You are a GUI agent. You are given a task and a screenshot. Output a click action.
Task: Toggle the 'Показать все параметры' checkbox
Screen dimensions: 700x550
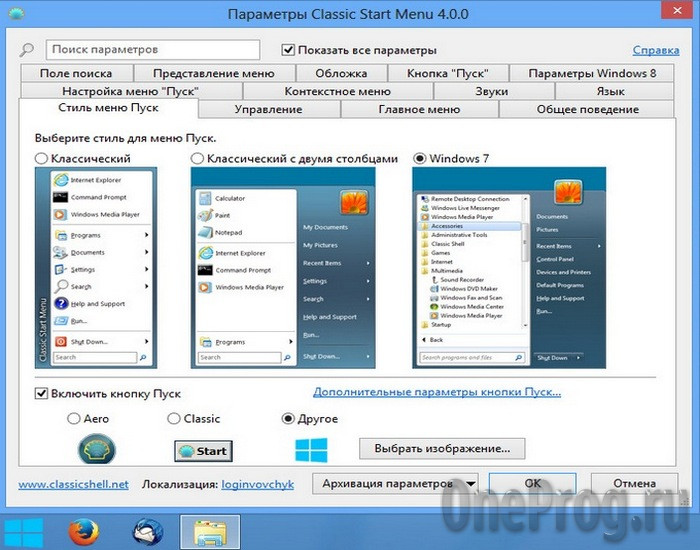(x=289, y=50)
